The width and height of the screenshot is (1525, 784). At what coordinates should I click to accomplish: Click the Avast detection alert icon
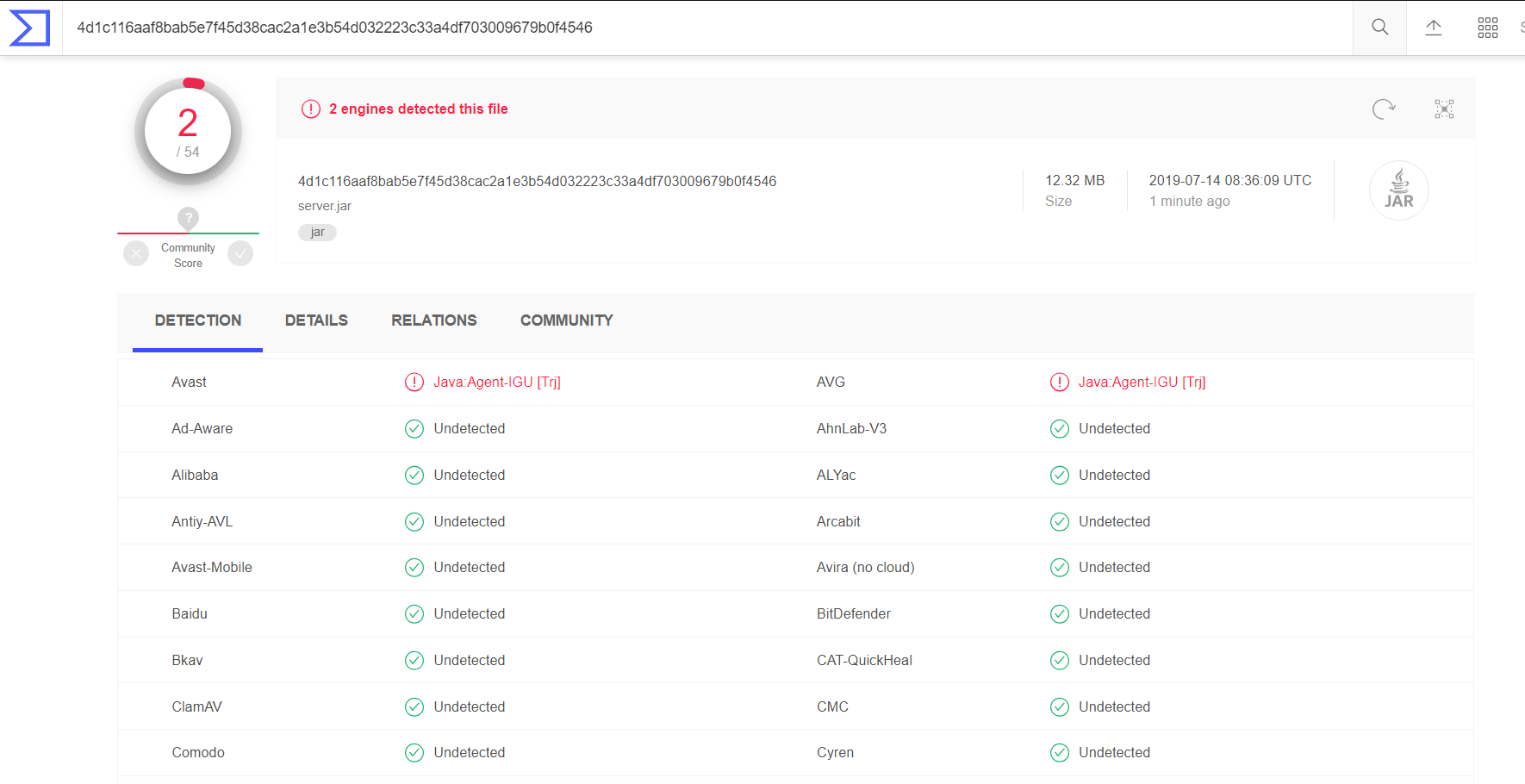click(414, 383)
